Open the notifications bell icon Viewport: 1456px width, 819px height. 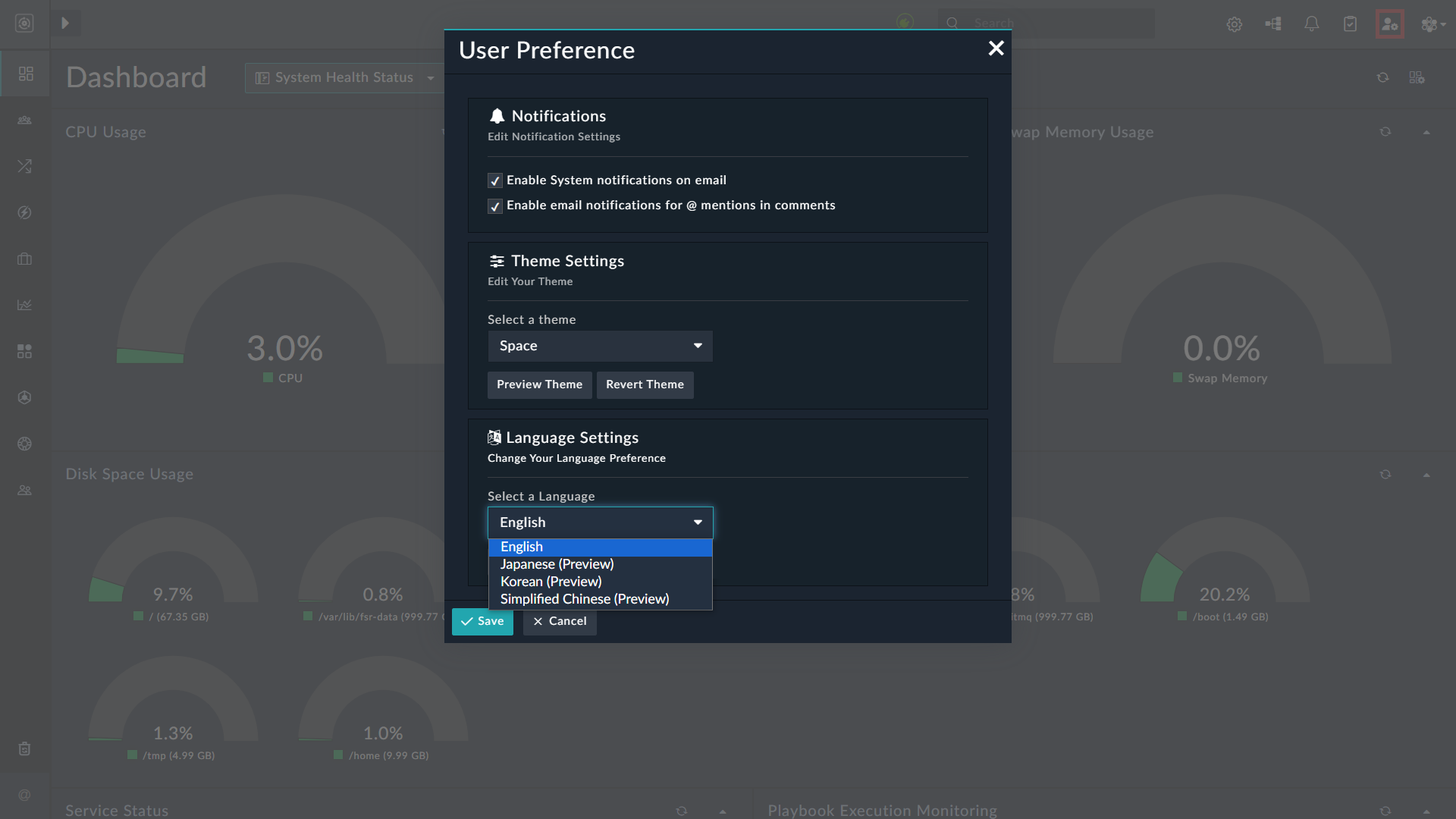tap(1311, 24)
